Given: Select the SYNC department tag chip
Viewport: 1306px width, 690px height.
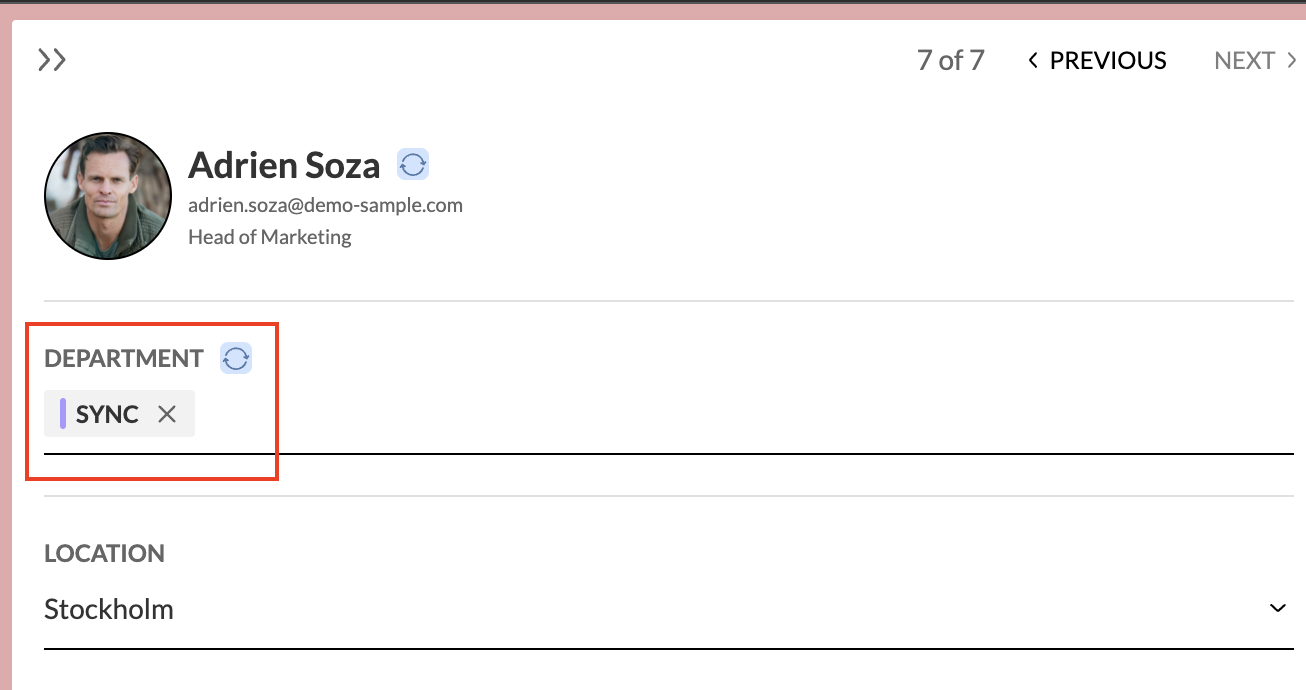Looking at the screenshot, I should [119, 414].
